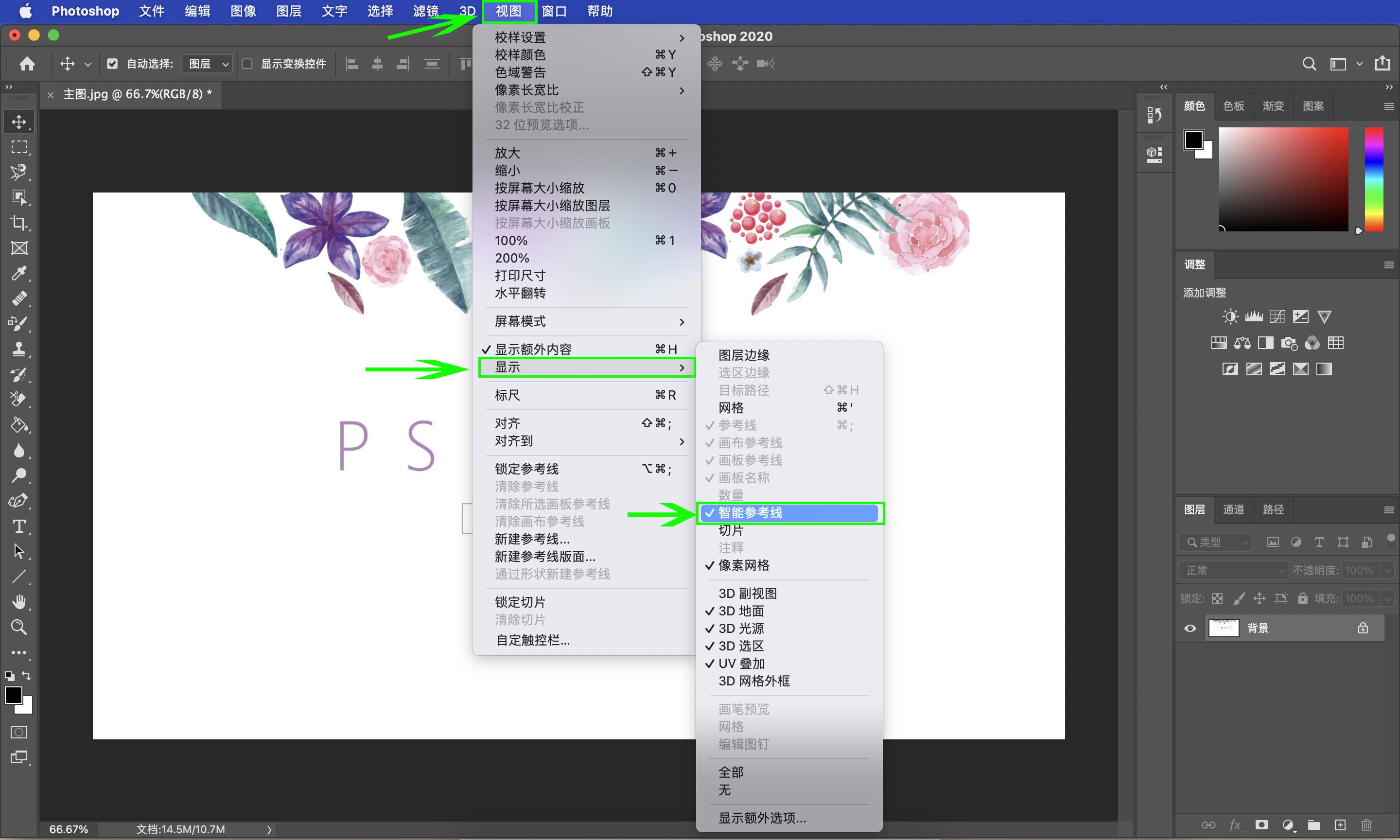The height and width of the screenshot is (840, 1400).
Task: Click the hue spectrum slider
Action: pos(1374,179)
